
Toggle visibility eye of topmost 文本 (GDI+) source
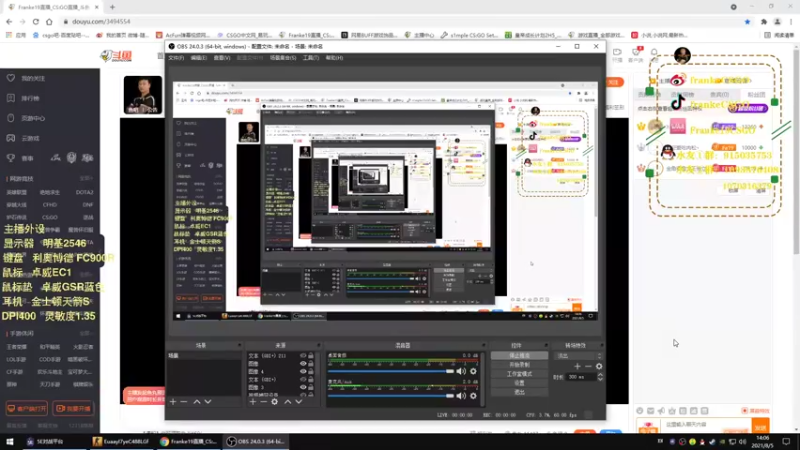coord(303,356)
